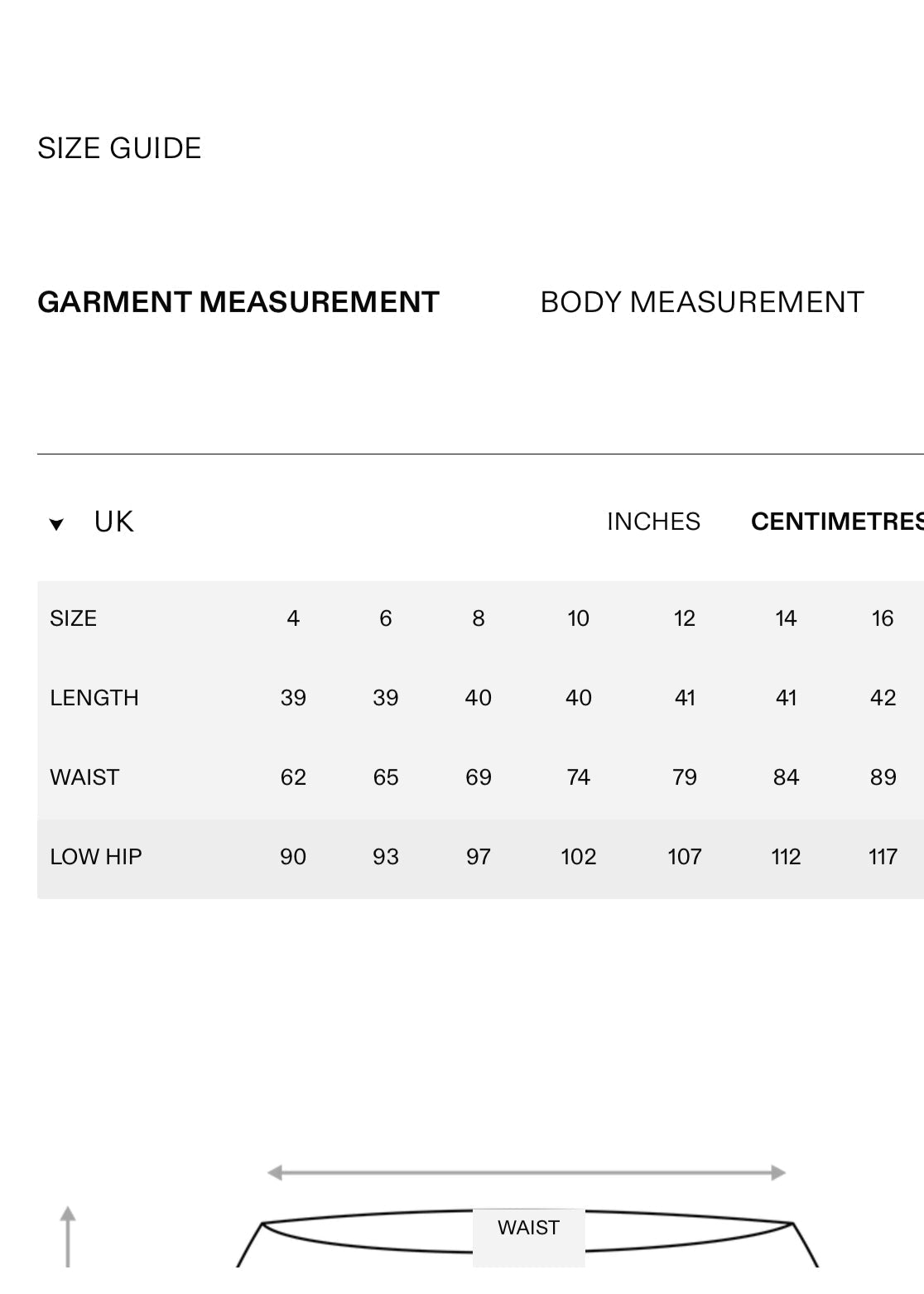Select Centimetres as measurement unit

[837, 522]
